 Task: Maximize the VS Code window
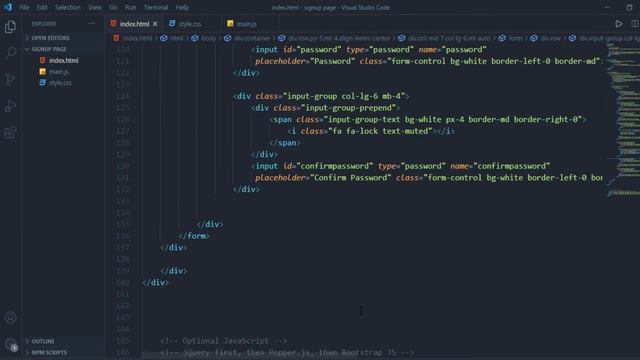(629, 7)
